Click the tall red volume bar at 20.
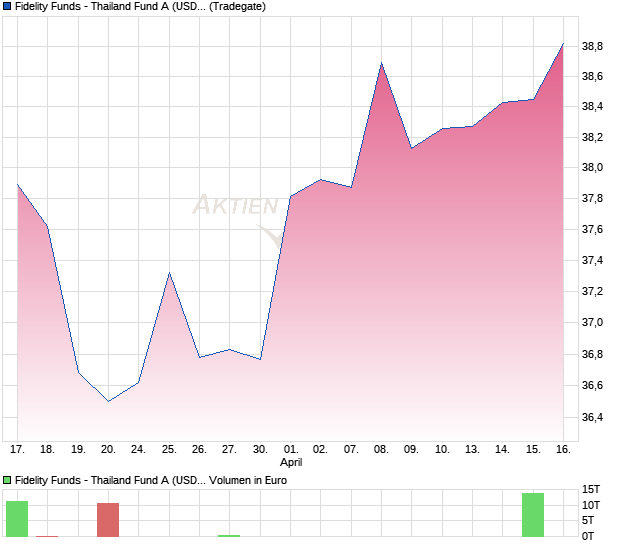The width and height of the screenshot is (620, 546). pos(108,519)
